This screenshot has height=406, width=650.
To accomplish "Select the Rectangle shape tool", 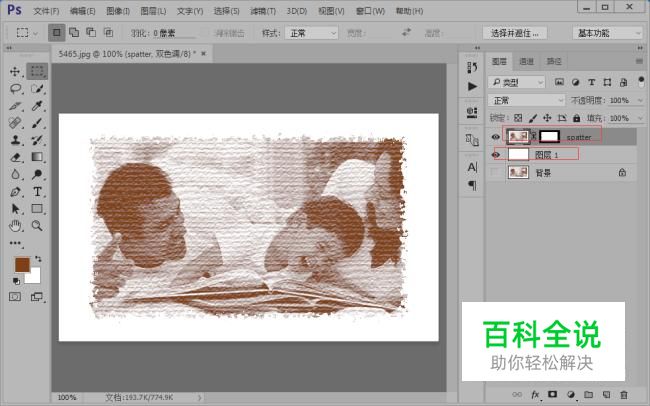I will [x=37, y=209].
